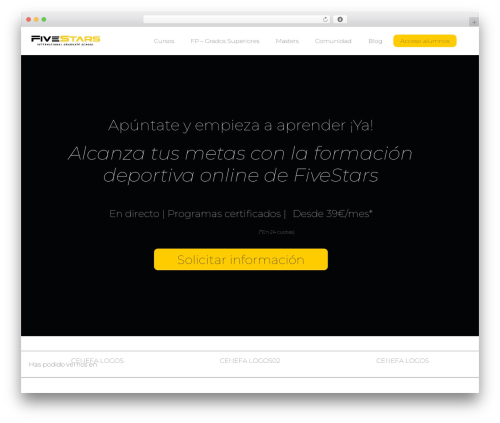Click 'Programas certificados' text
500x423 pixels.
tap(224, 214)
